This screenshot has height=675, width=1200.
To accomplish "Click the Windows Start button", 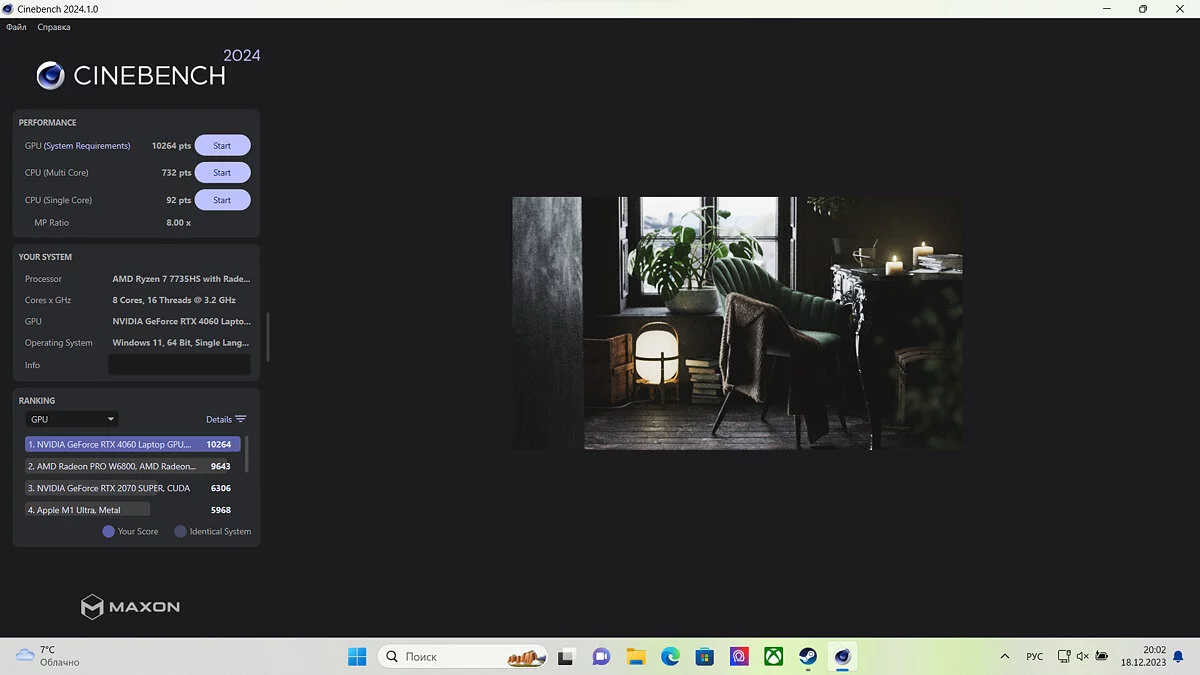I will (357, 657).
